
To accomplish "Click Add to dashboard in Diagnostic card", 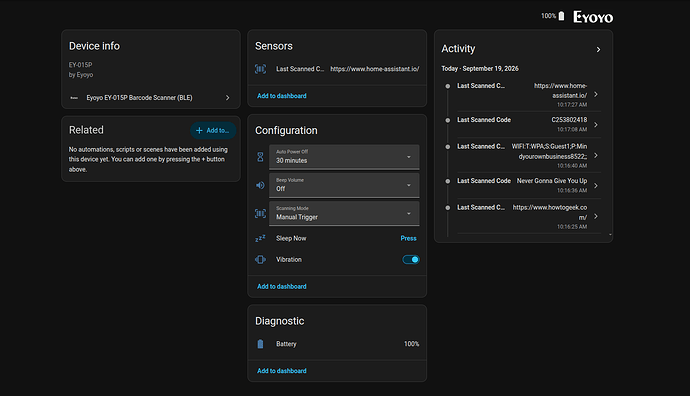I will coord(282,371).
